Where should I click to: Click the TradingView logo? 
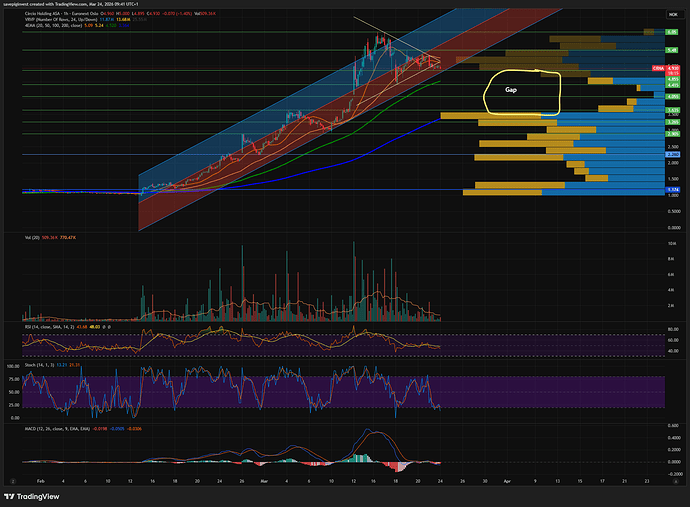click(x=38, y=493)
